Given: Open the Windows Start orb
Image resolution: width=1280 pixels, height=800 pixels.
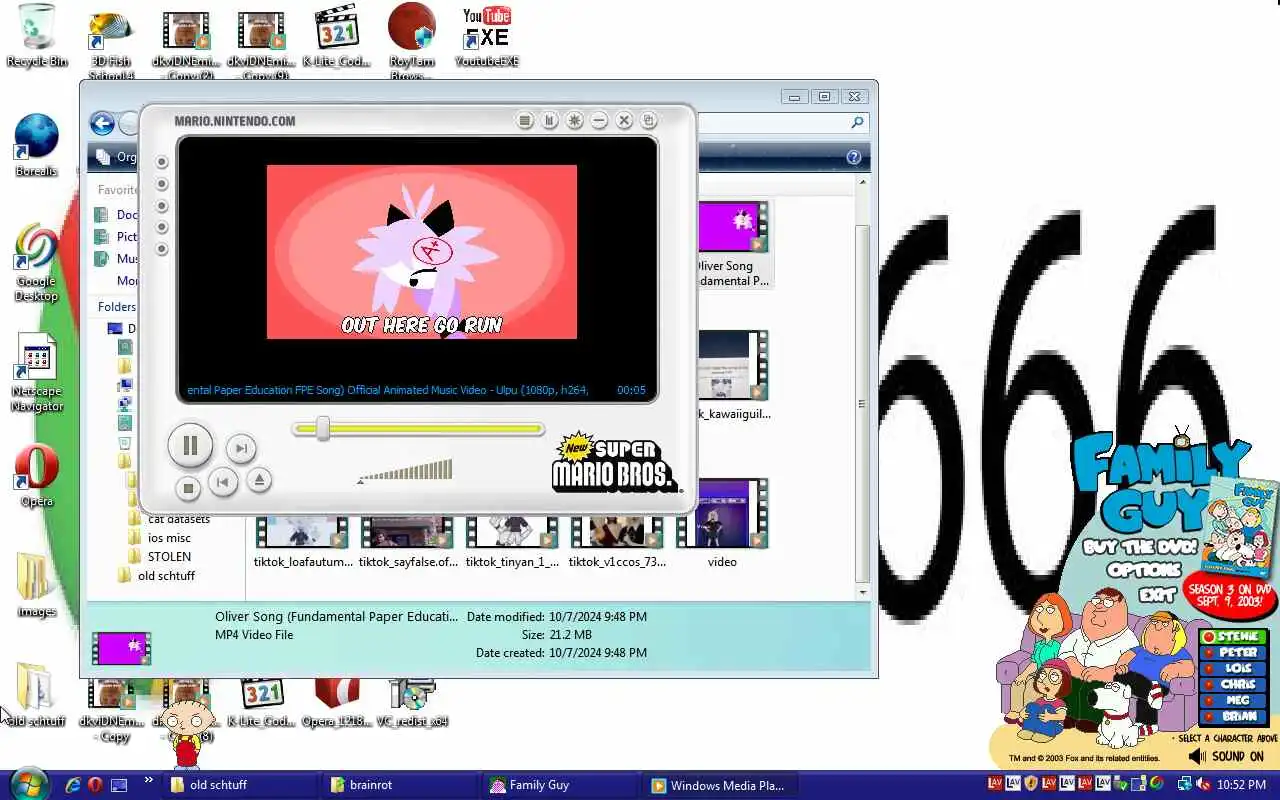Looking at the screenshot, I should click(x=28, y=784).
